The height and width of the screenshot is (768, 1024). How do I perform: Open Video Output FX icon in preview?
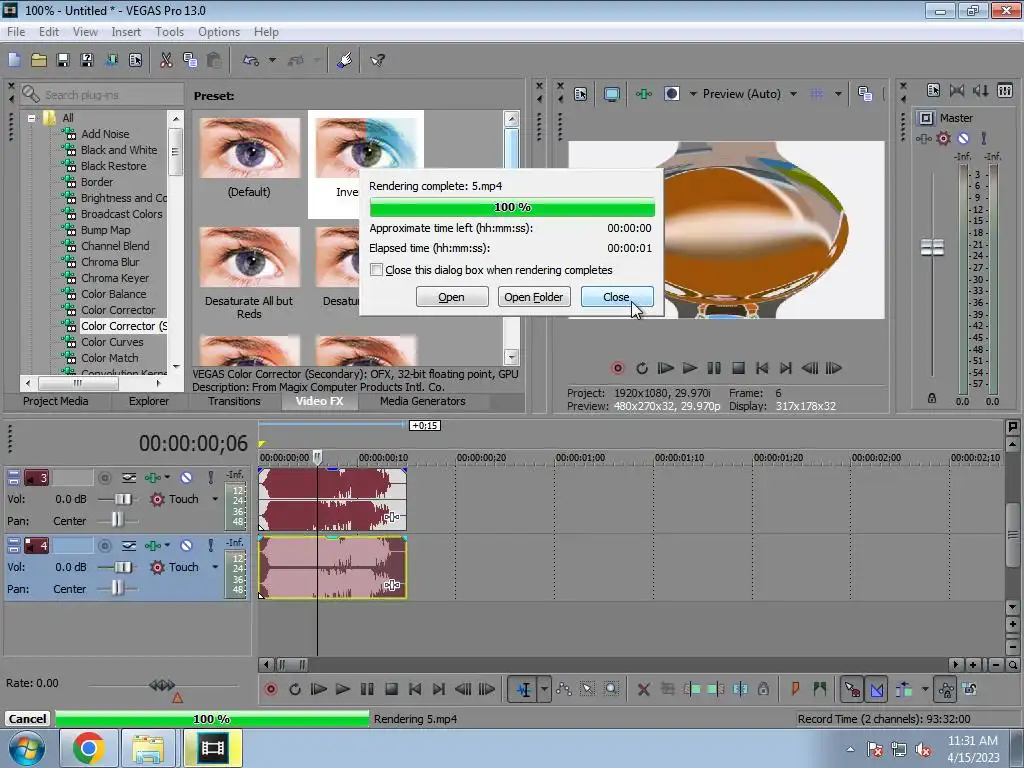click(644, 94)
